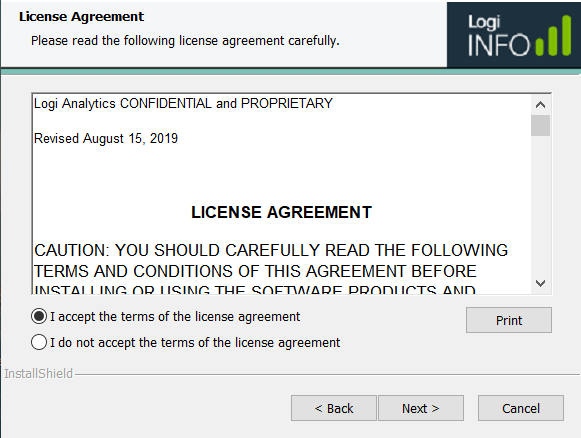Go back with the Back button
This screenshot has height=438, width=581.
[x=334, y=408]
